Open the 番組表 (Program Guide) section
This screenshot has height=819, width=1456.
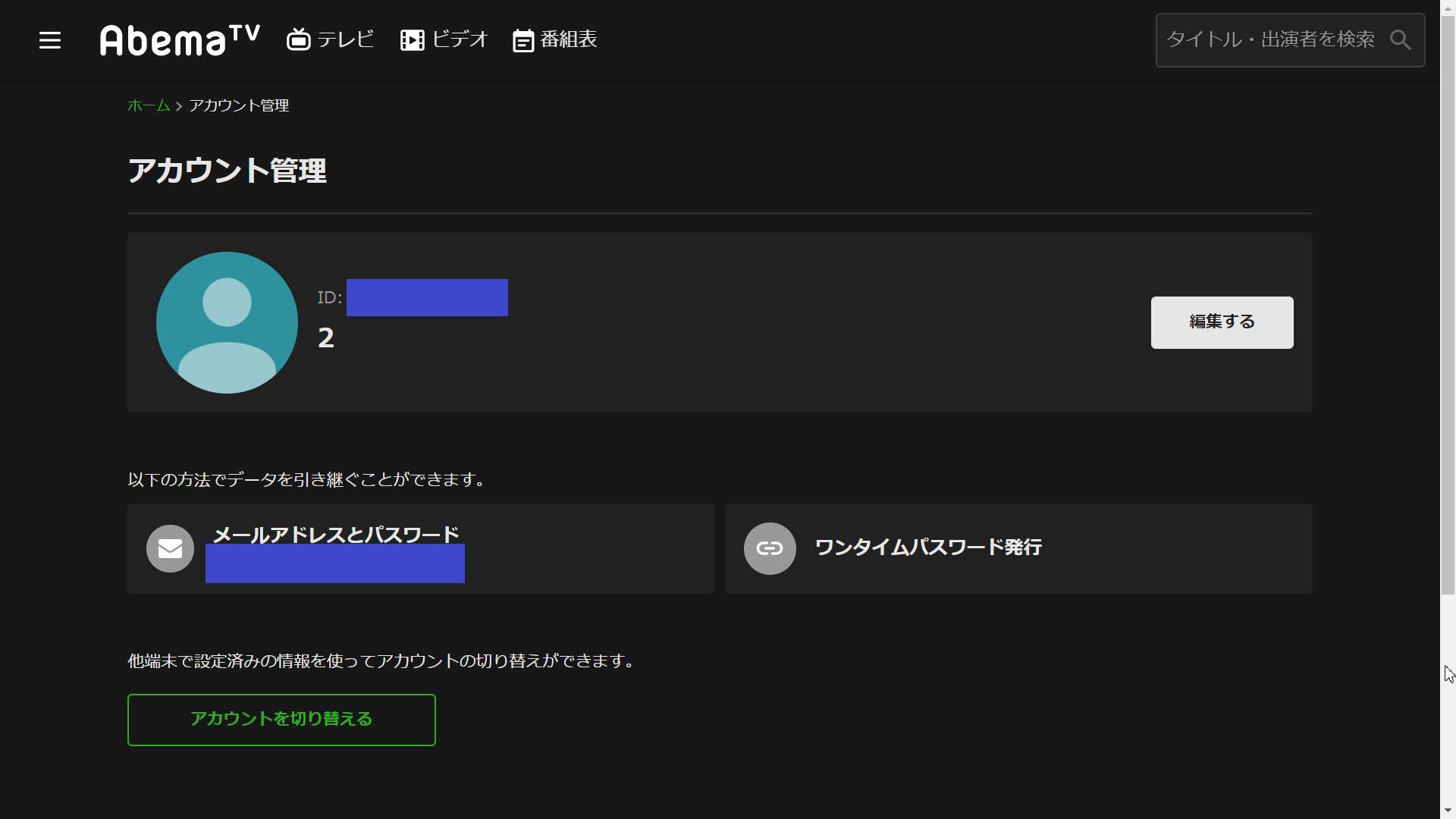pyautogui.click(x=555, y=40)
